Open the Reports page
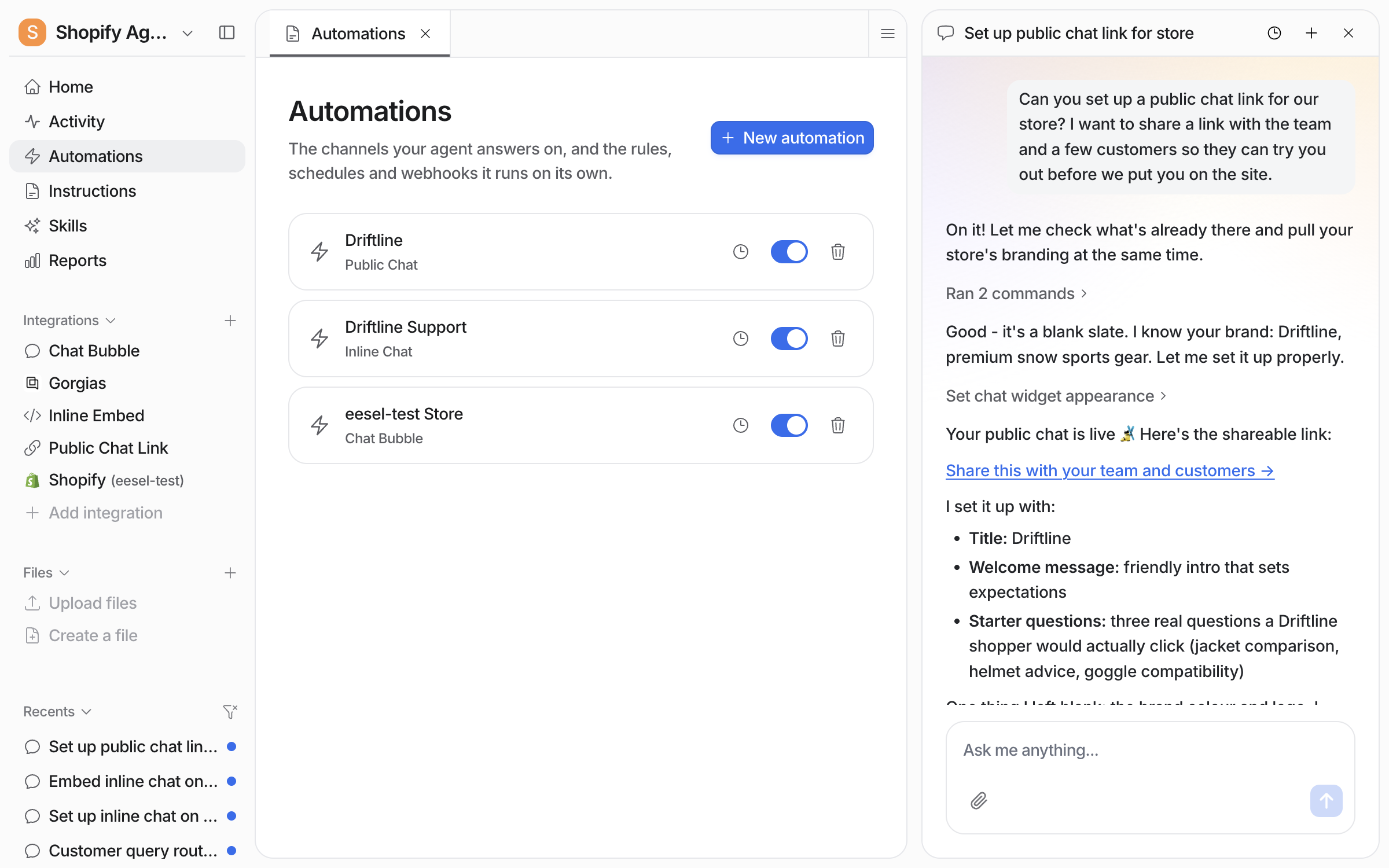The image size is (1389, 868). click(x=127, y=260)
